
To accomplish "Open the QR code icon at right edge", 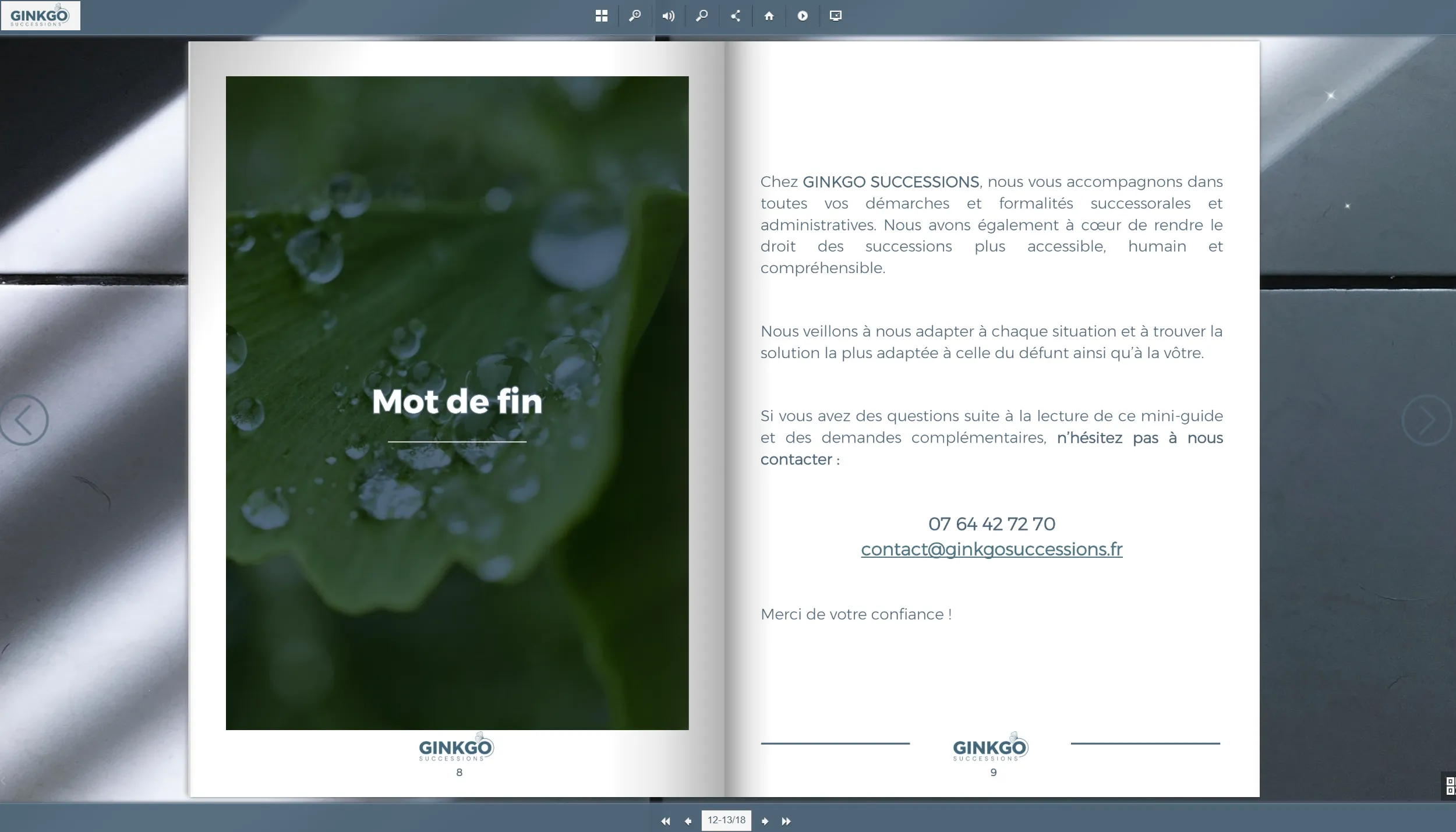I will [1450, 786].
